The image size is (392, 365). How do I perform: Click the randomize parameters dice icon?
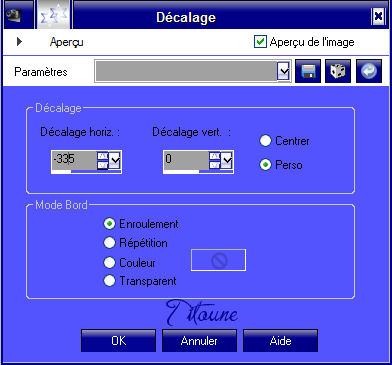338,71
